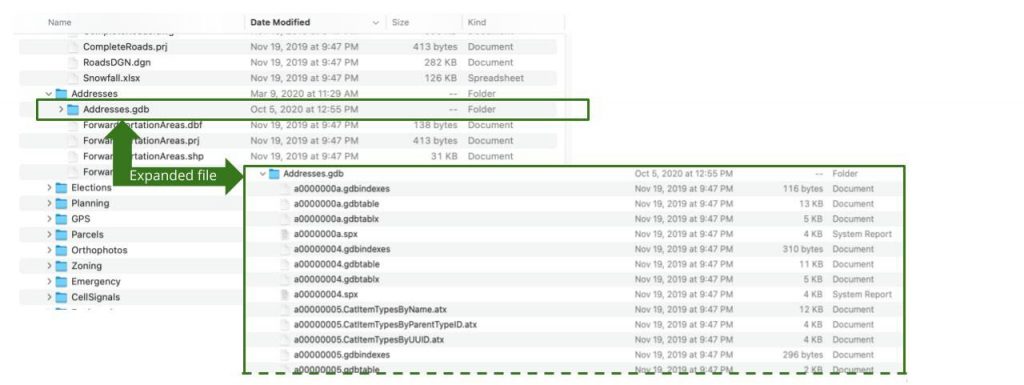1024x385 pixels.
Task: Expand the Addresses.gdb folder in the main list
Action: (61, 110)
